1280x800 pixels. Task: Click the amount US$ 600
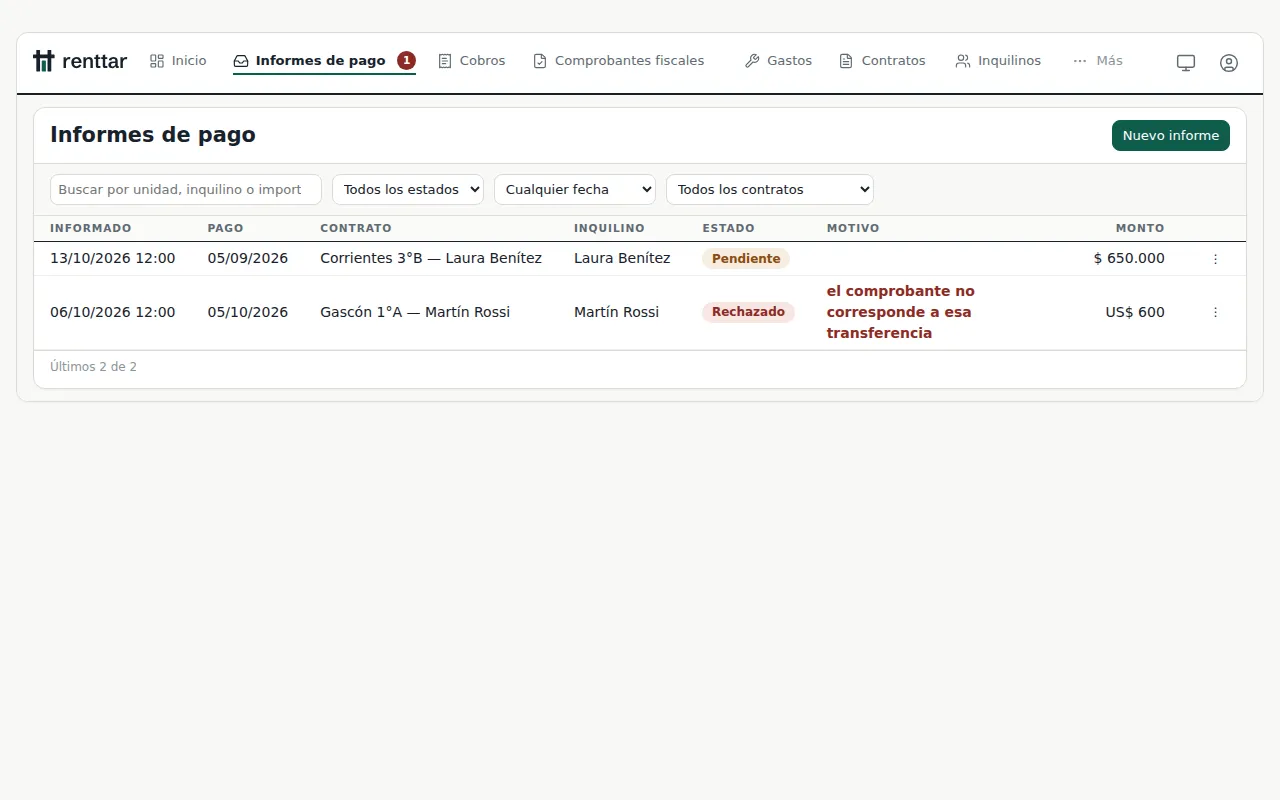[x=1135, y=312]
